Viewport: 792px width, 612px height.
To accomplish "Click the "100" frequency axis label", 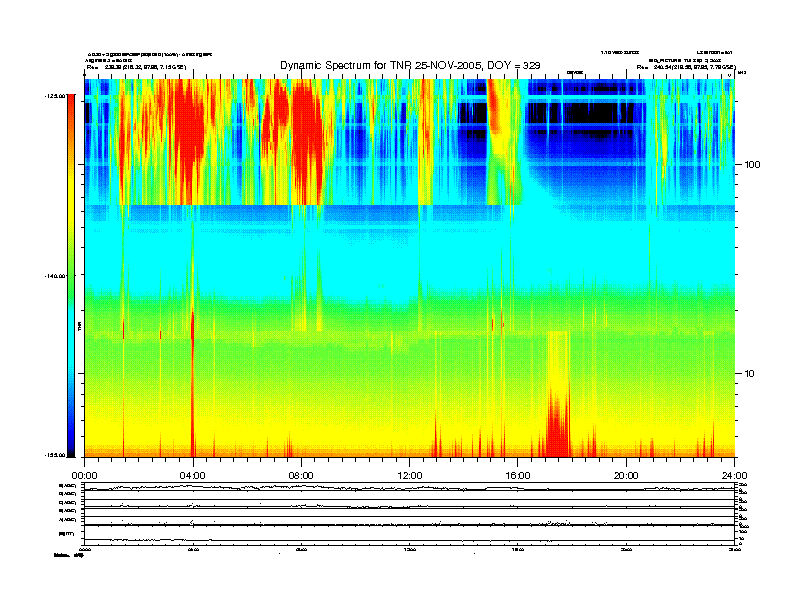I will [x=752, y=165].
